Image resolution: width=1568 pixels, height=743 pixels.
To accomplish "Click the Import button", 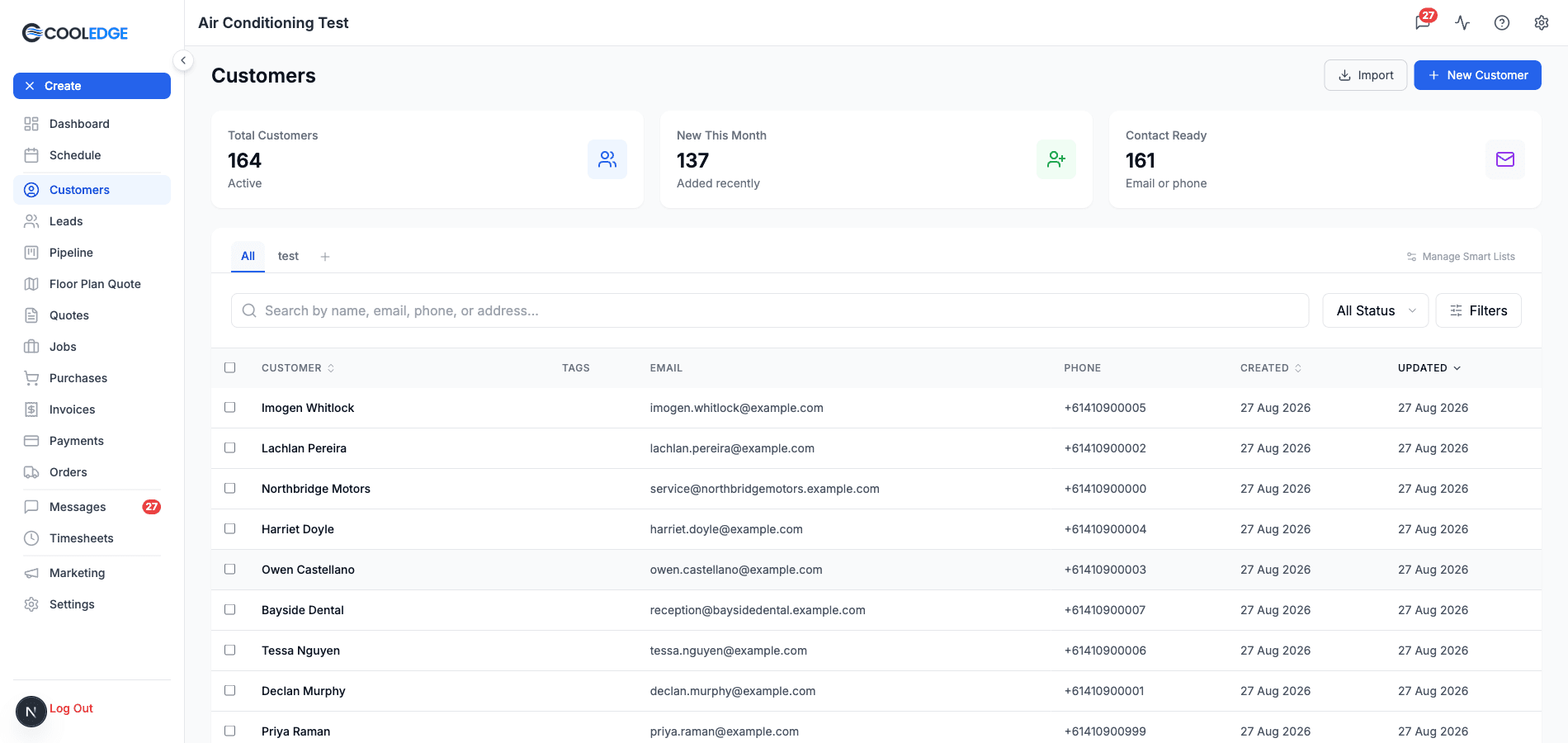I will pyautogui.click(x=1366, y=75).
